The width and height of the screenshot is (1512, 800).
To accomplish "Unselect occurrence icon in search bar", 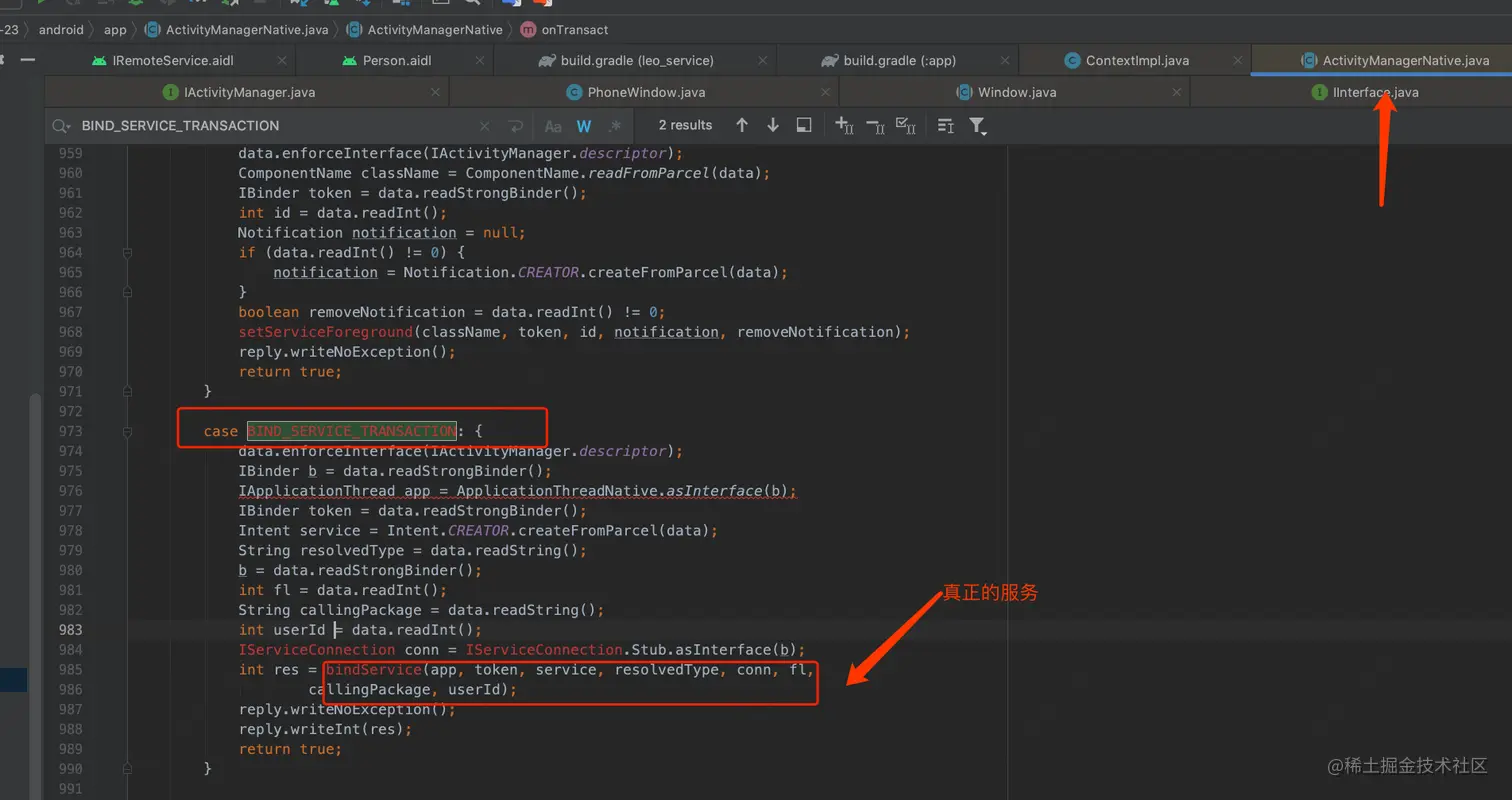I will [x=875, y=125].
